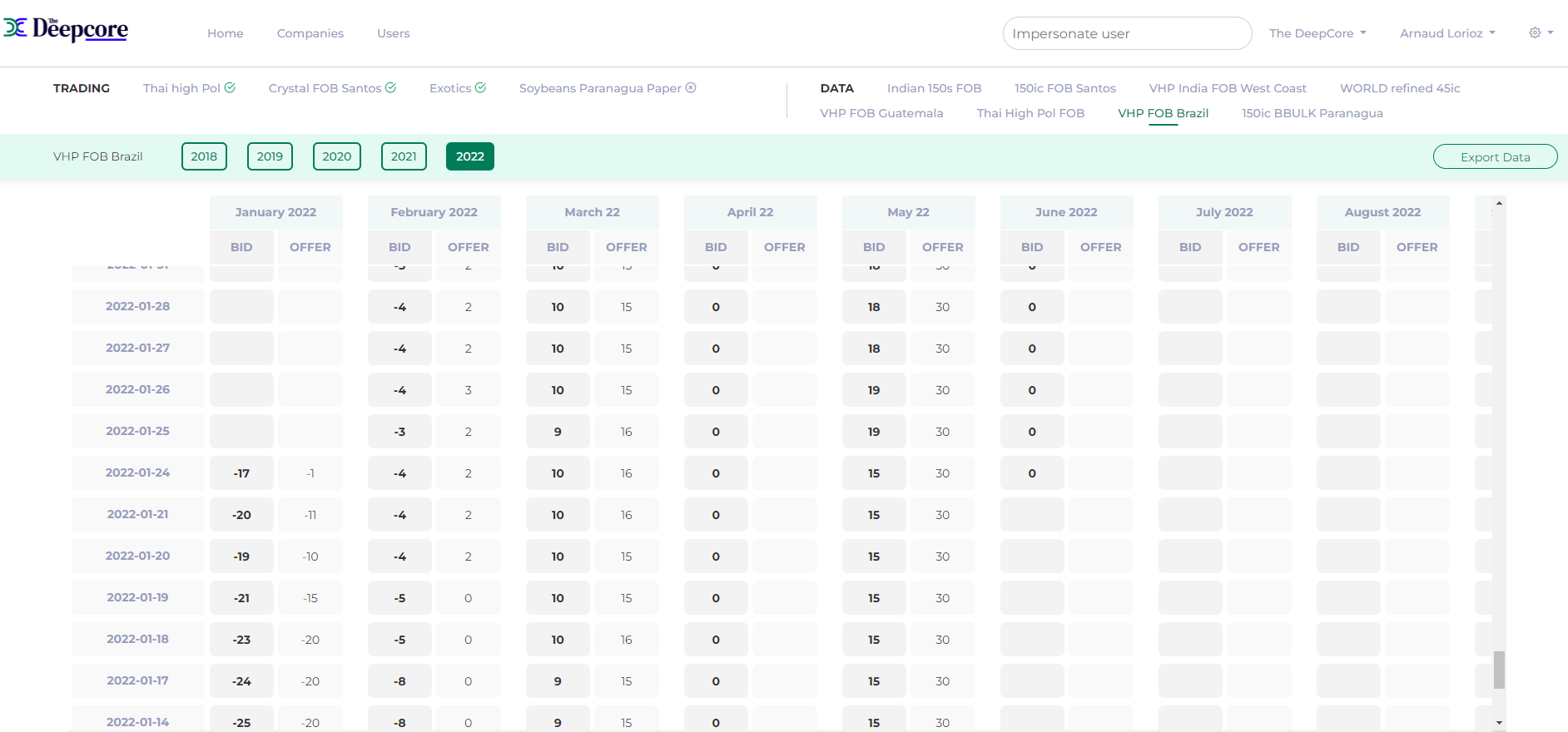Click the cross icon beside Soybeans Paranagua Paper
The height and width of the screenshot is (732, 1568).
point(691,87)
